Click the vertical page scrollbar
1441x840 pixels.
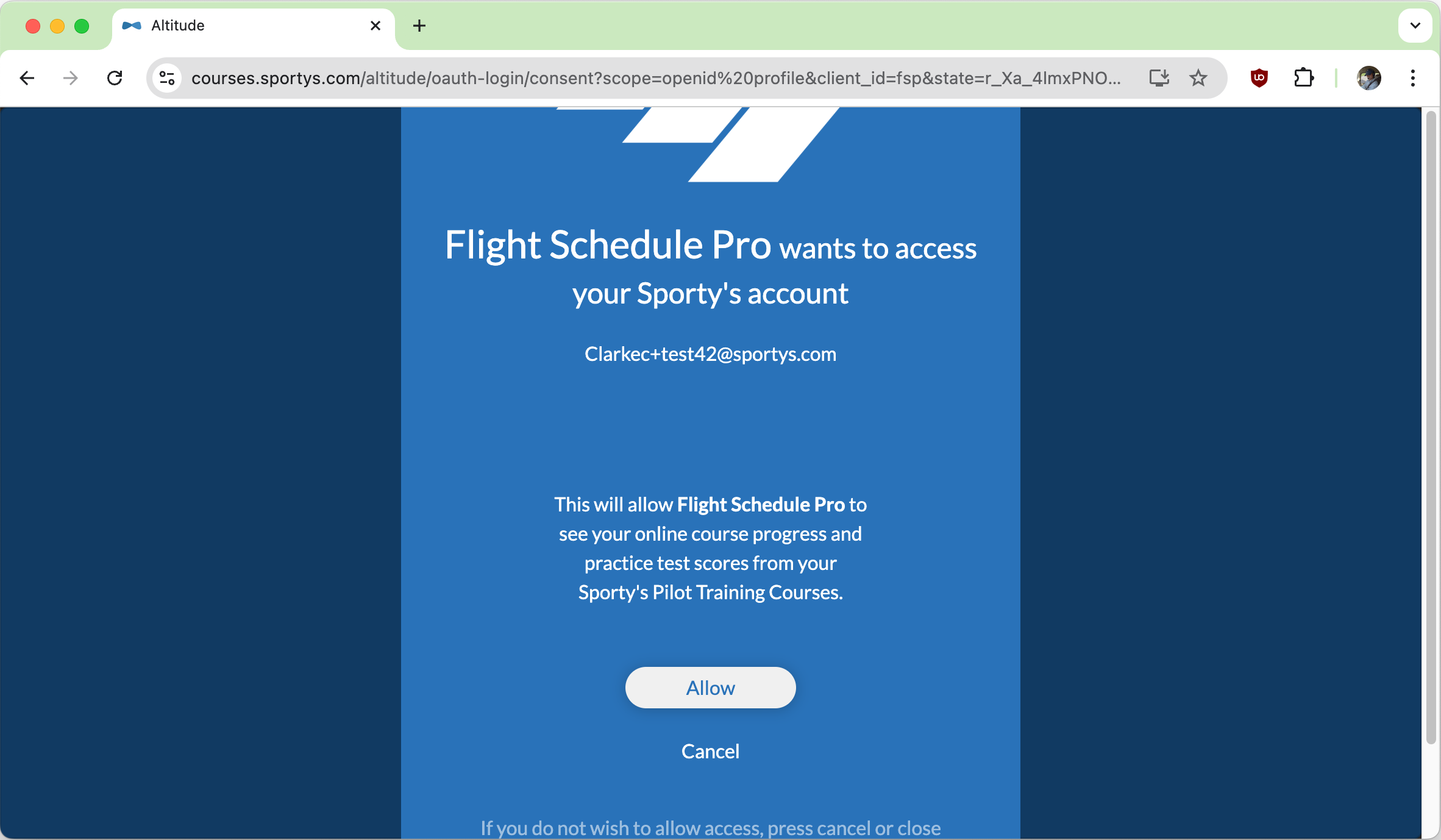[1431, 427]
